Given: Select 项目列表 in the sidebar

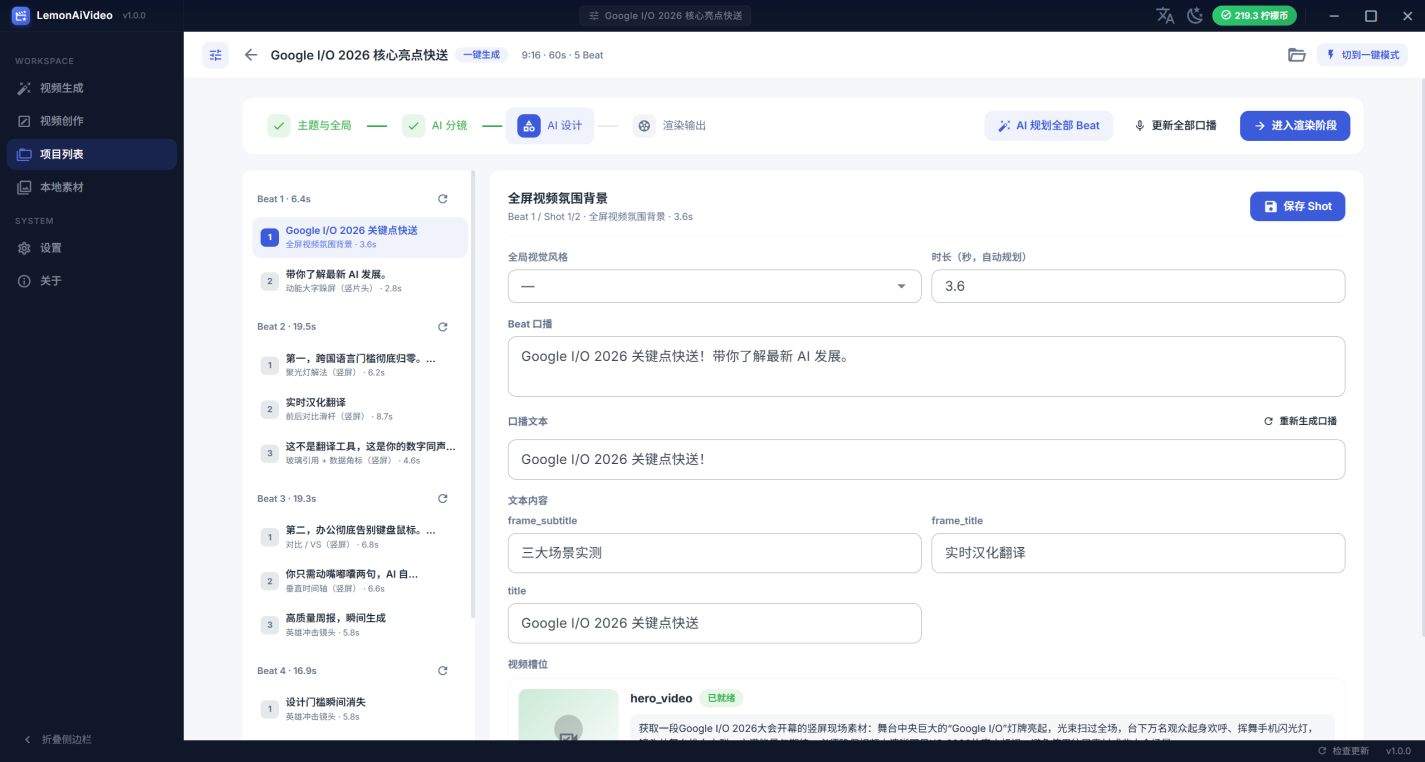Looking at the screenshot, I should pos(92,154).
